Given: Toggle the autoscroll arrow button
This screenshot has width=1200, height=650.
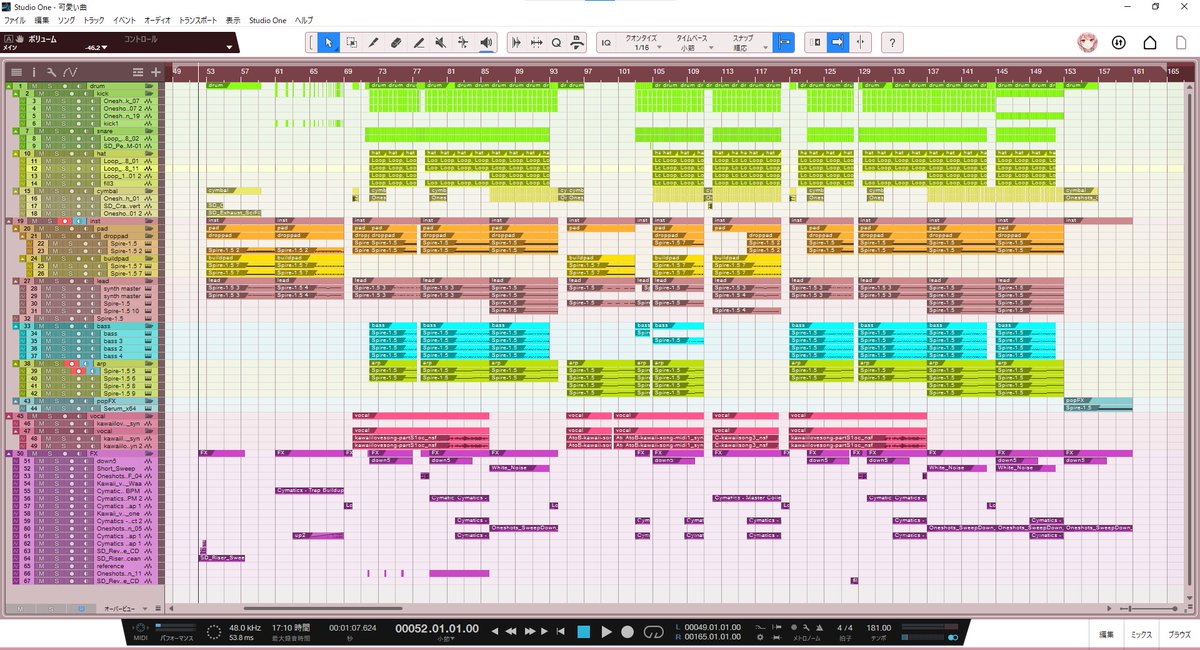Looking at the screenshot, I should 837,42.
